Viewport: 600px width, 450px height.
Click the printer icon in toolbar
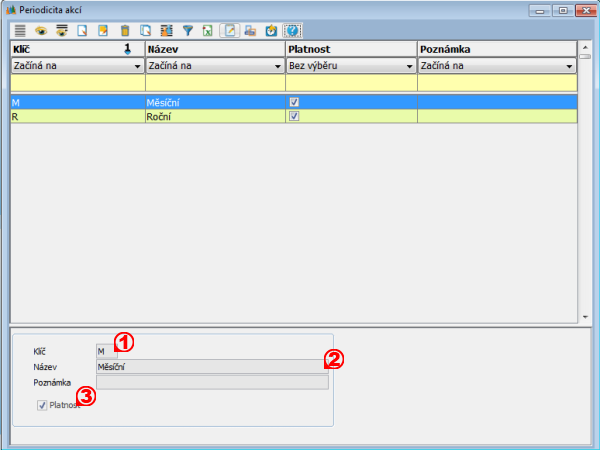pos(249,31)
